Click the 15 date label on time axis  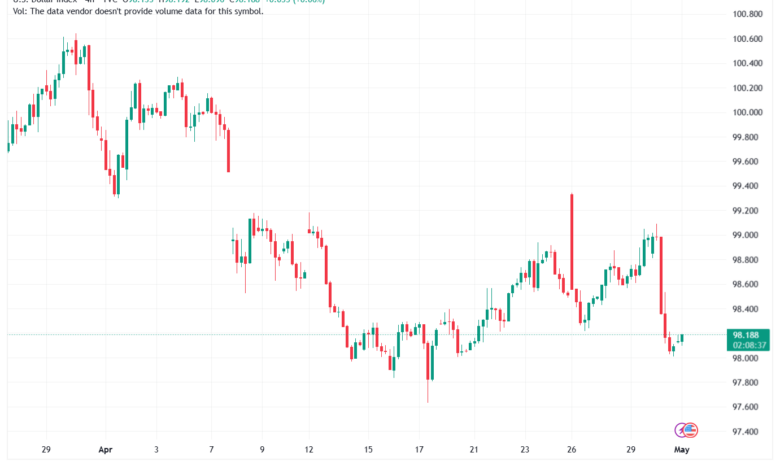[368, 450]
